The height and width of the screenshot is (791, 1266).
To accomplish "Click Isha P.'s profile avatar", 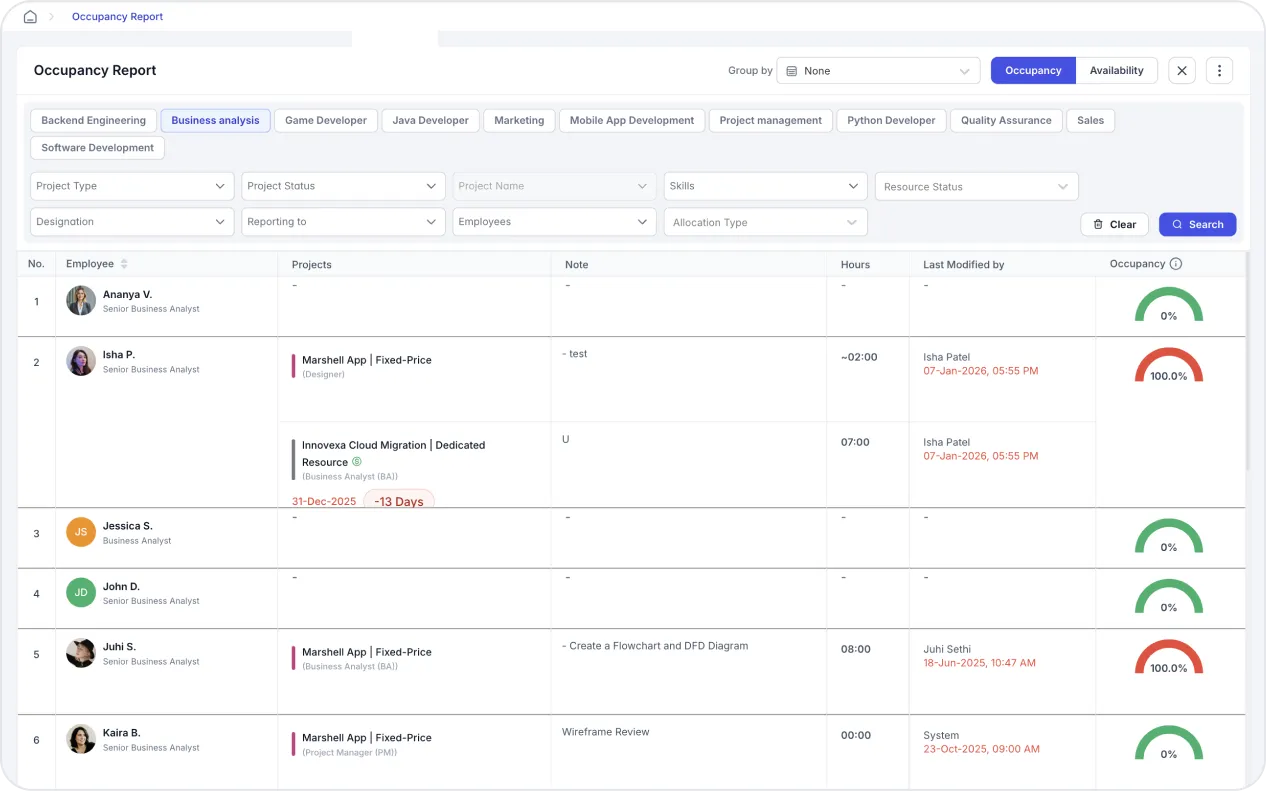I will [x=81, y=361].
